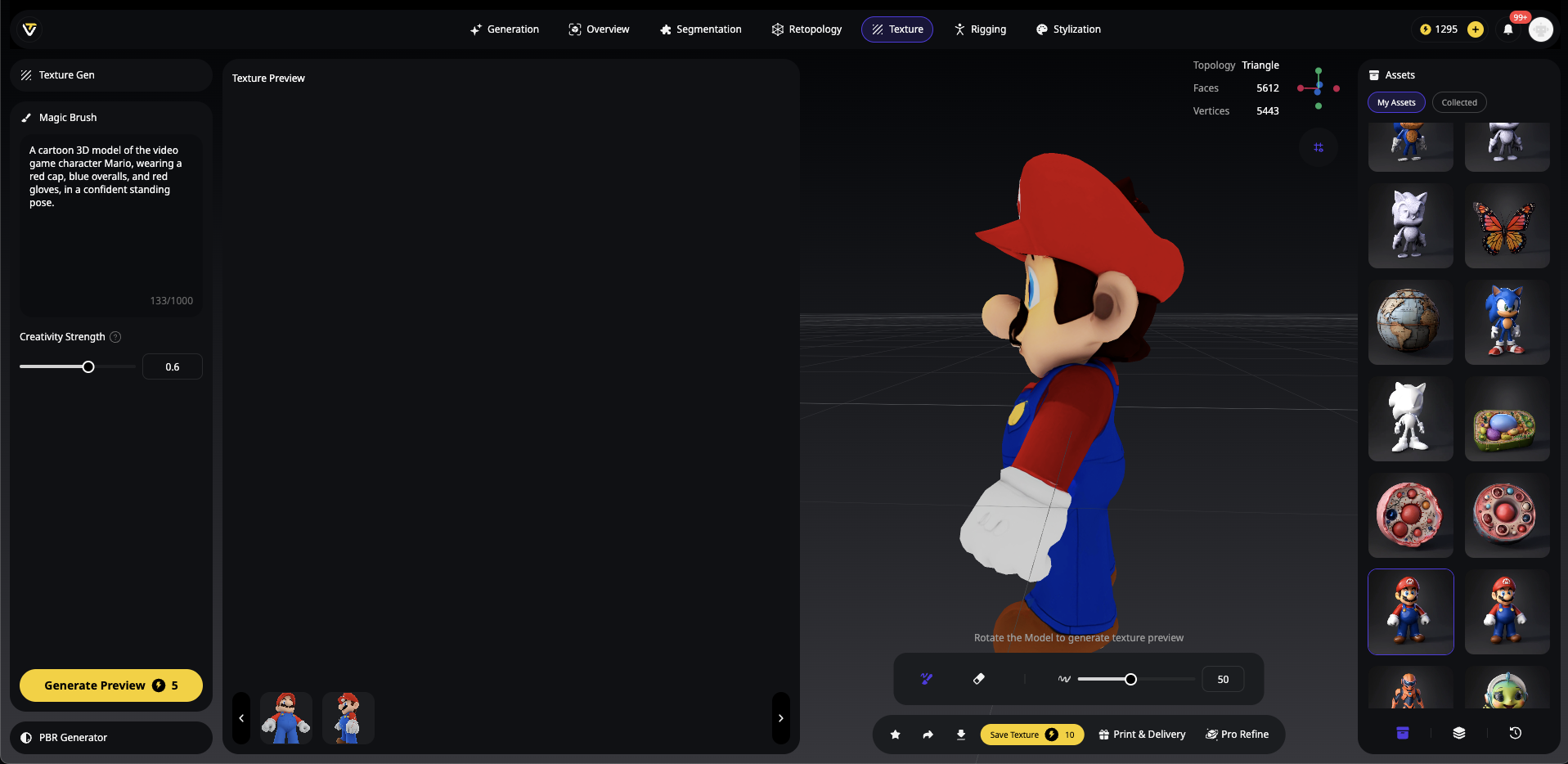The height and width of the screenshot is (764, 1568).
Task: Open the blue Sonic asset thumbnail
Action: tap(1507, 322)
